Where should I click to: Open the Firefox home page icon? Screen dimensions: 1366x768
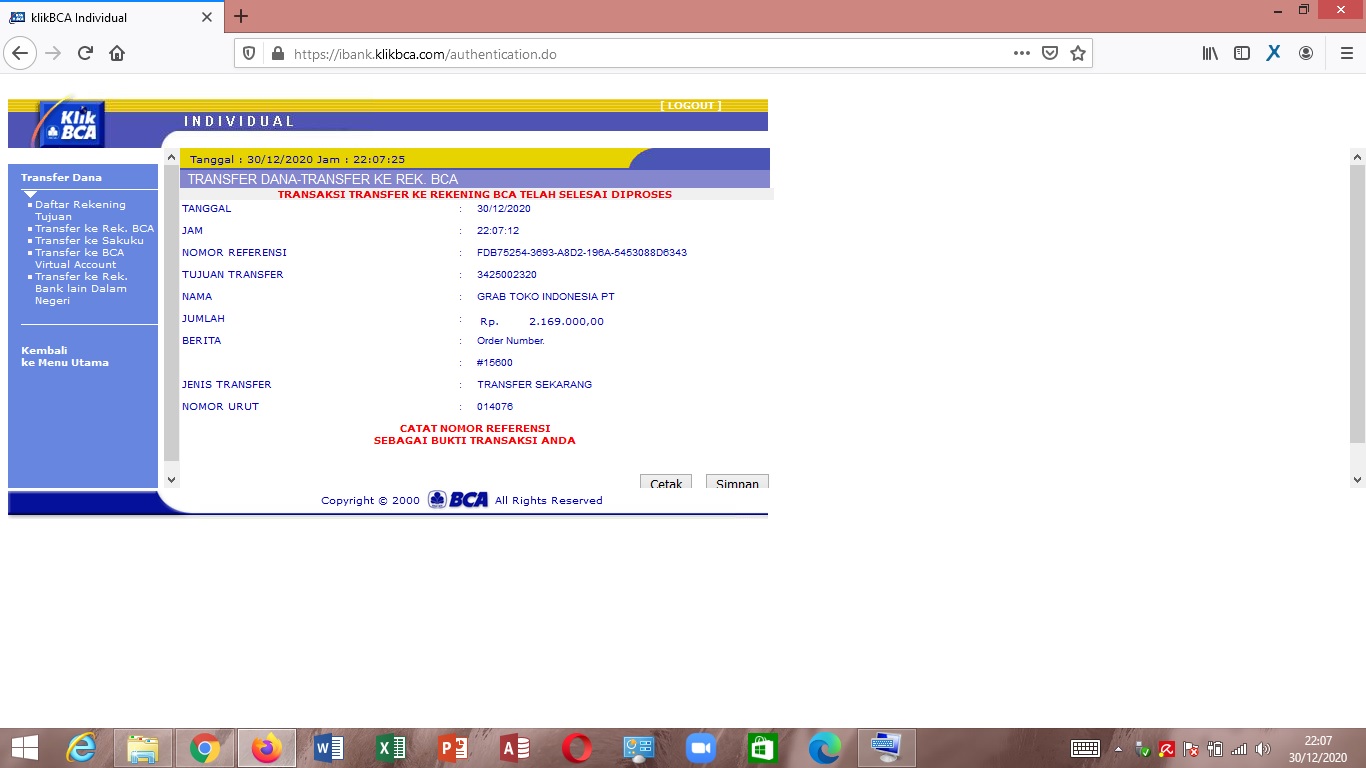click(x=117, y=53)
